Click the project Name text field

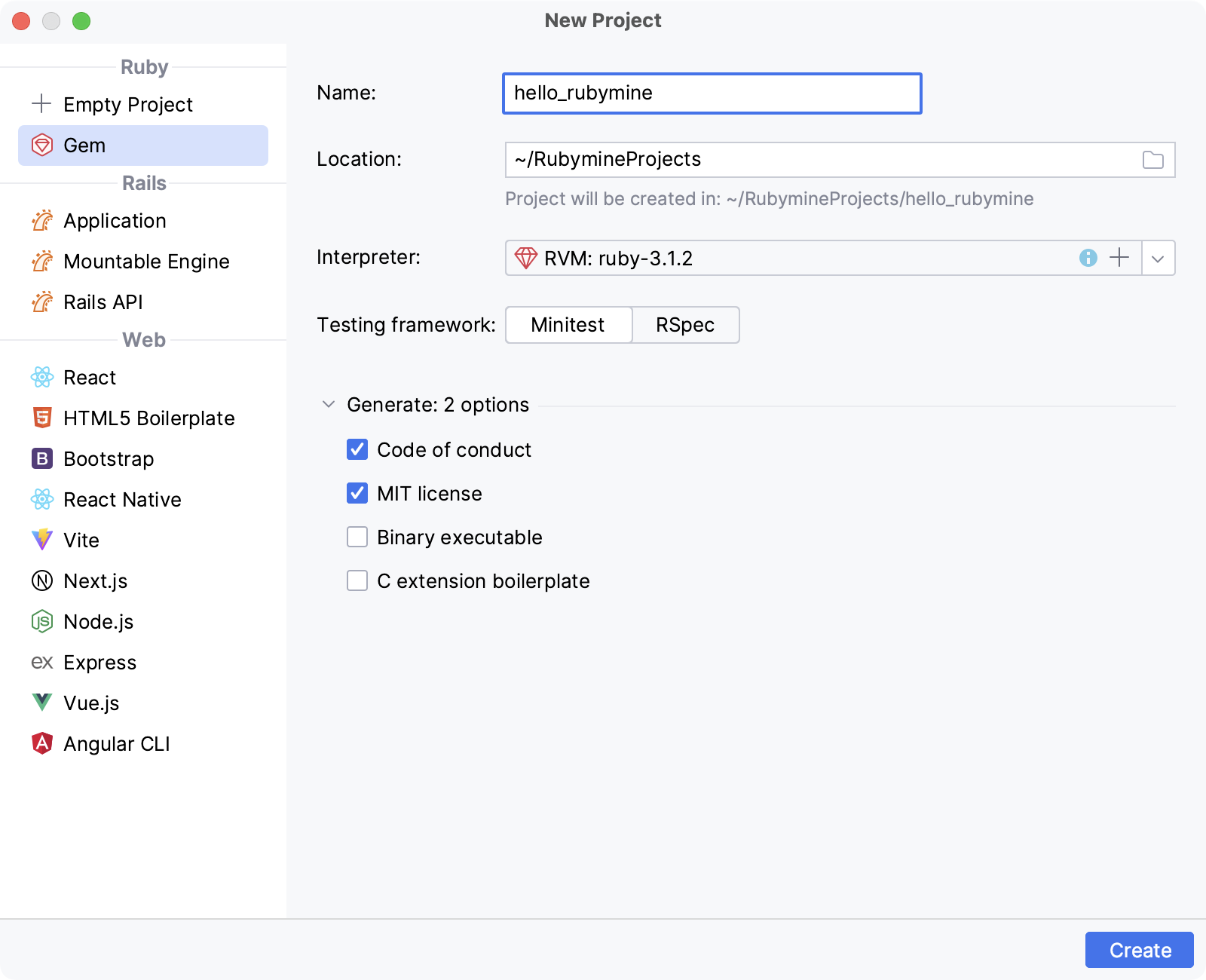(712, 93)
